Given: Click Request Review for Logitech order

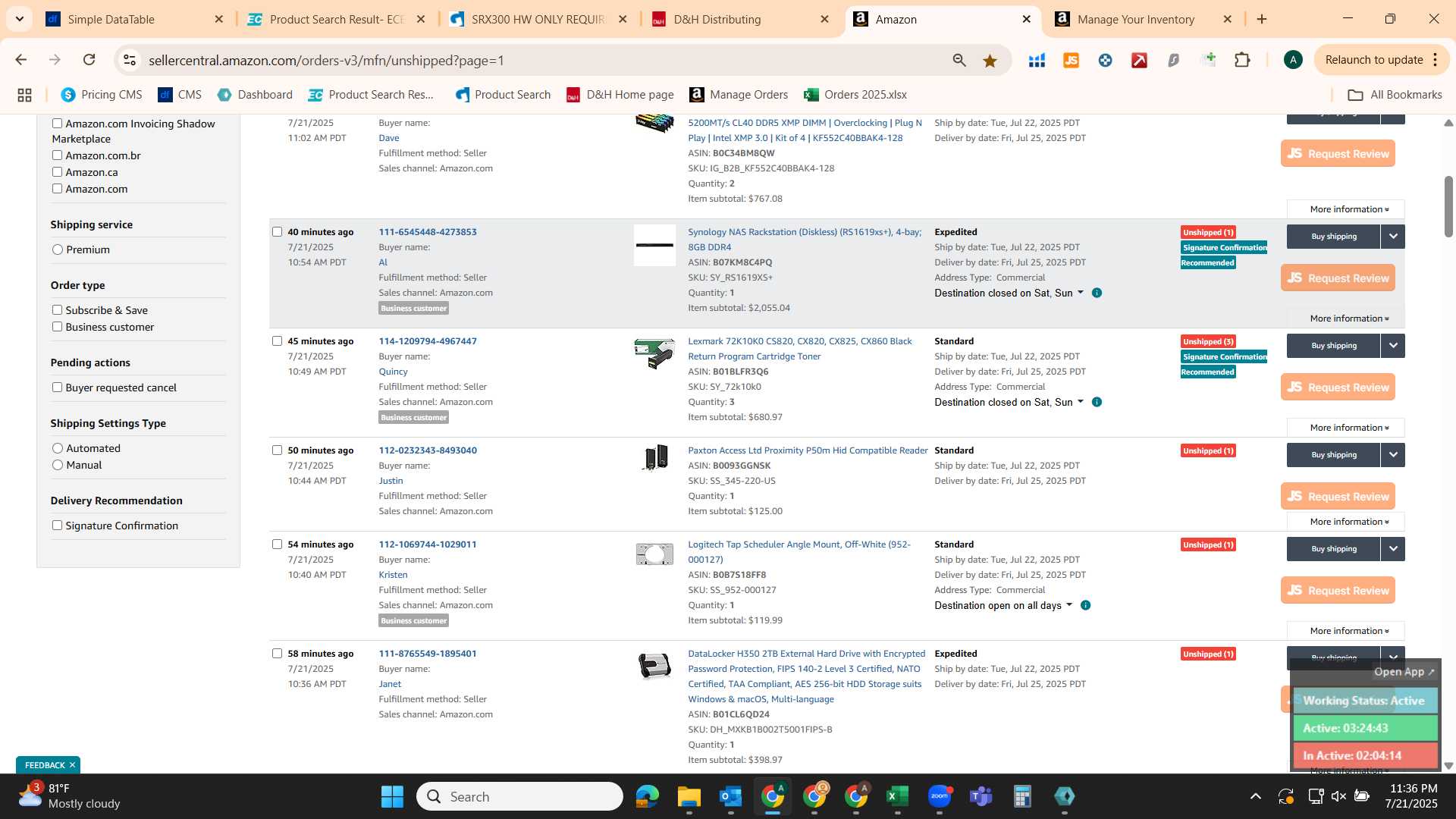Looking at the screenshot, I should [x=1338, y=590].
